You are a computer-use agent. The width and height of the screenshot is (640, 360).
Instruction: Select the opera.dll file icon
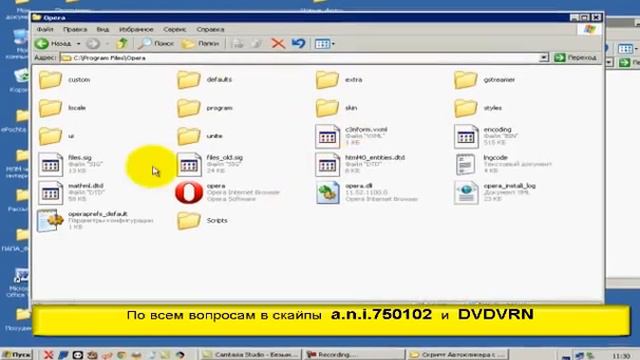327,193
